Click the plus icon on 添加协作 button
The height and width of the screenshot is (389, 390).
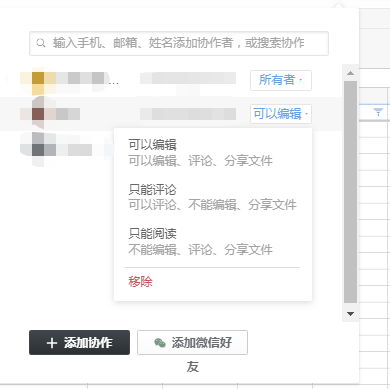coord(52,343)
